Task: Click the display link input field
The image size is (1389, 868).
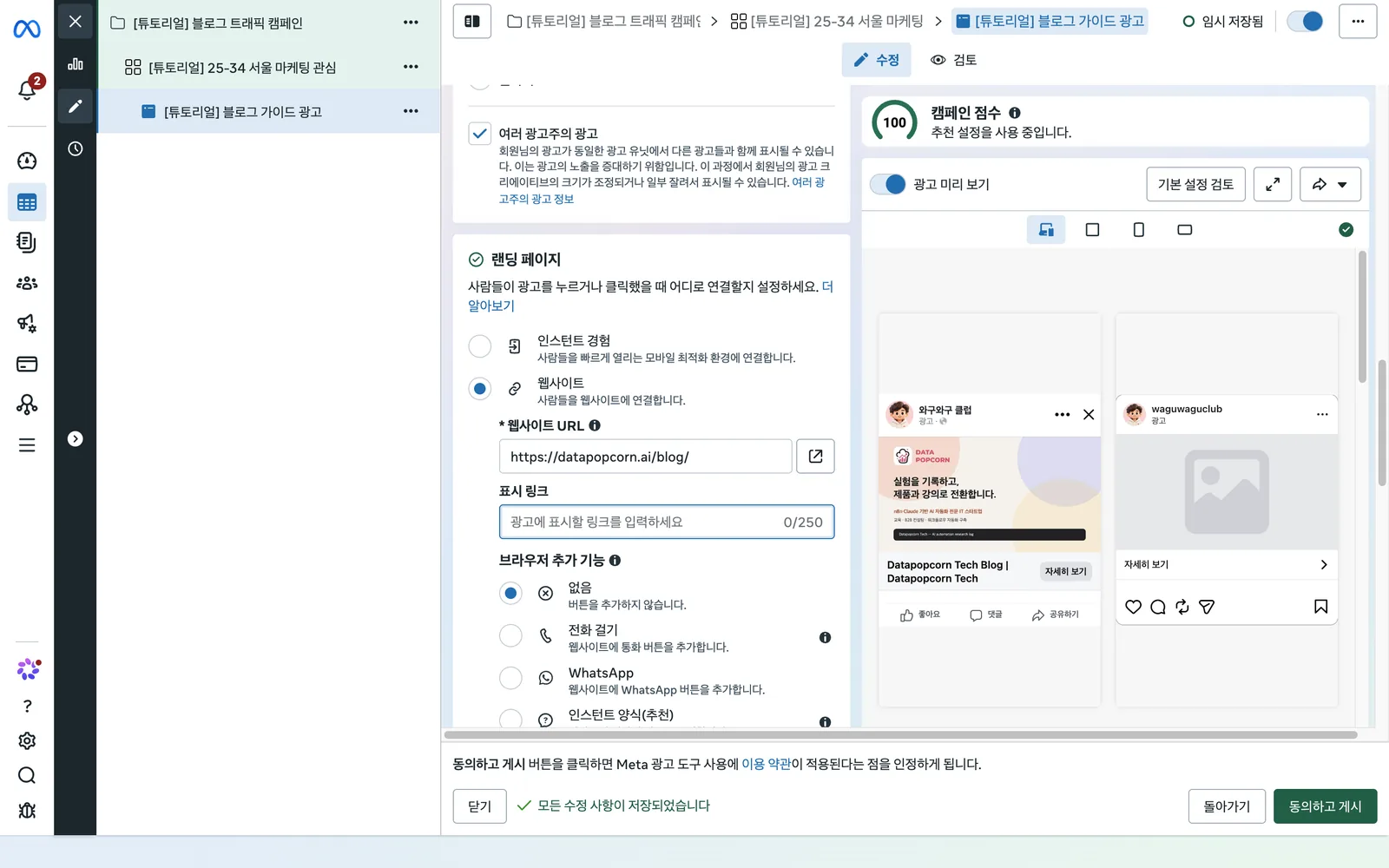Action: tap(667, 522)
